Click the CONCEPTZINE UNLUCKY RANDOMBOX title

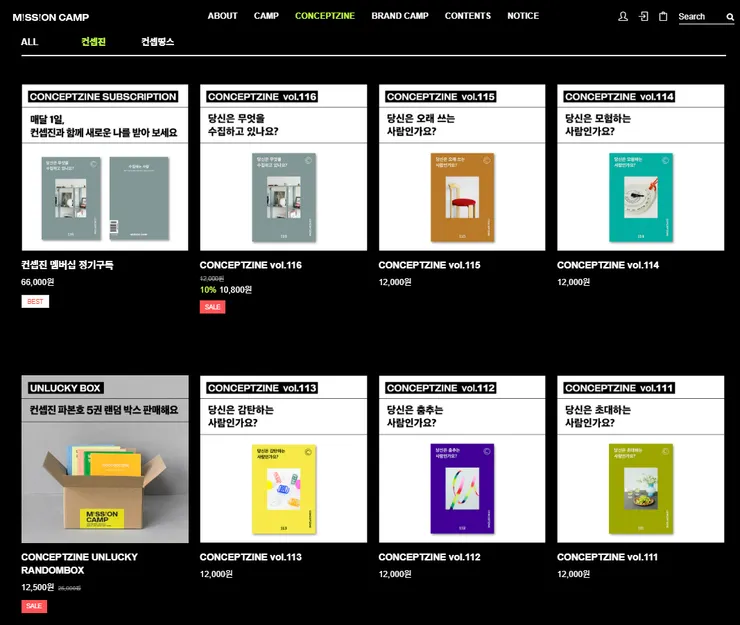[x=79, y=564]
